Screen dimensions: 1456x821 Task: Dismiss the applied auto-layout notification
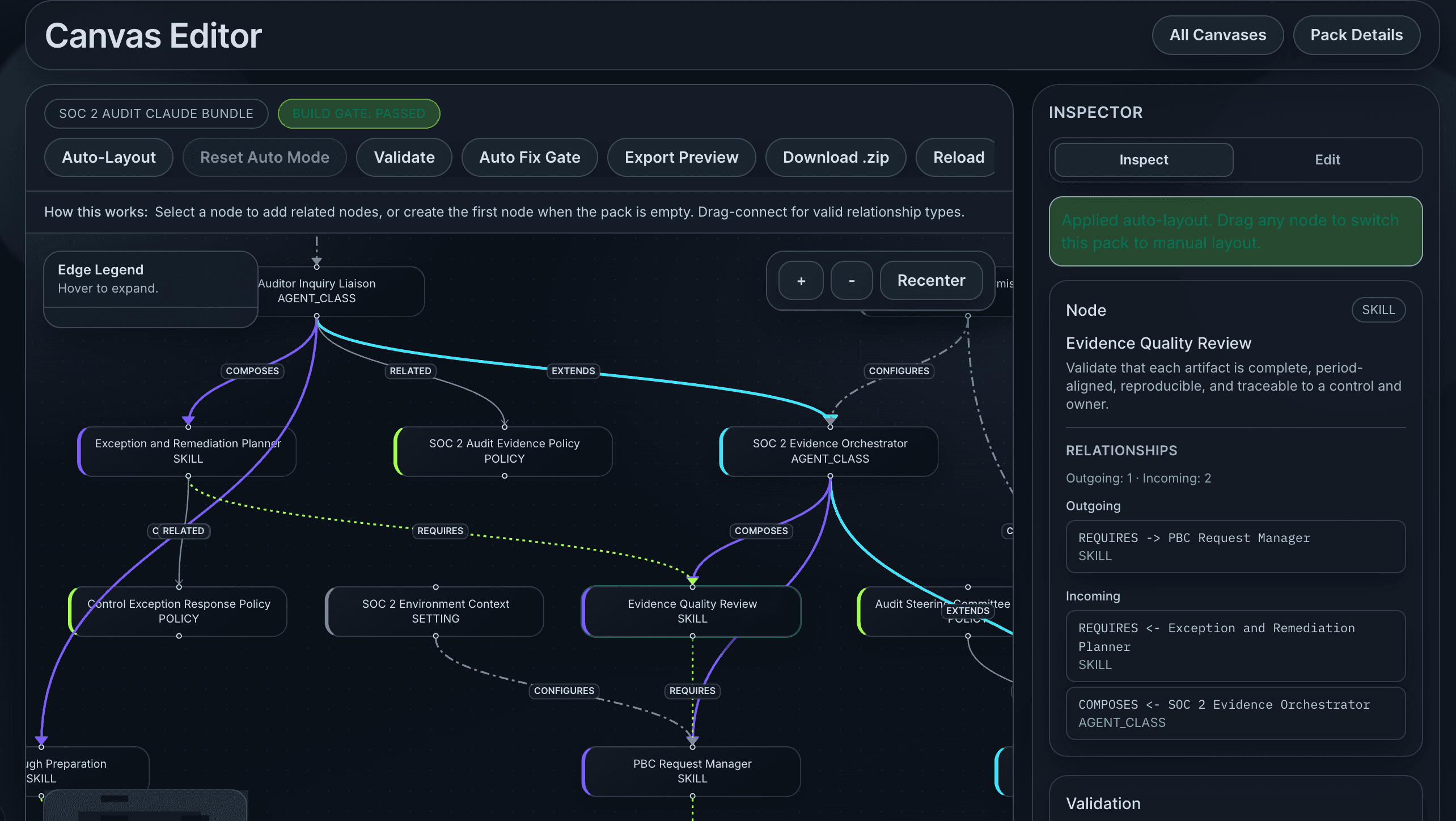tap(1236, 231)
